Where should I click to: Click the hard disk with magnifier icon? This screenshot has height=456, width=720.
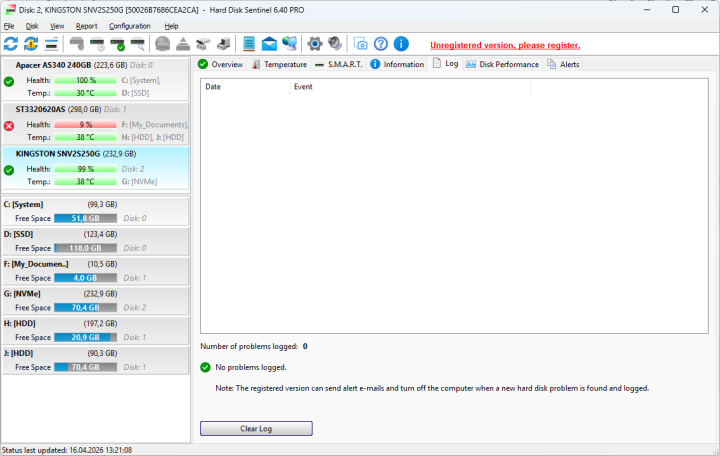pos(137,44)
